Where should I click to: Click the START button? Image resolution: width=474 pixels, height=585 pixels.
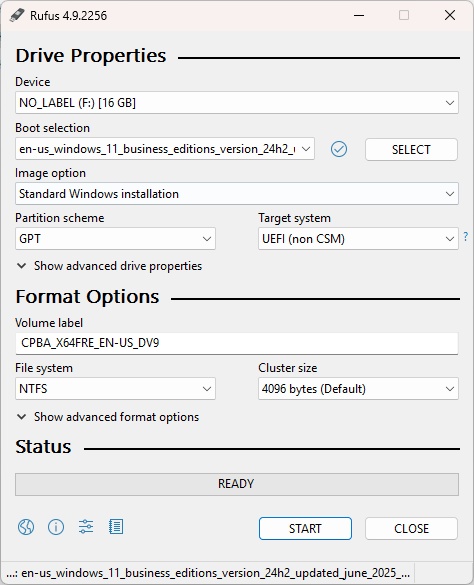click(305, 529)
